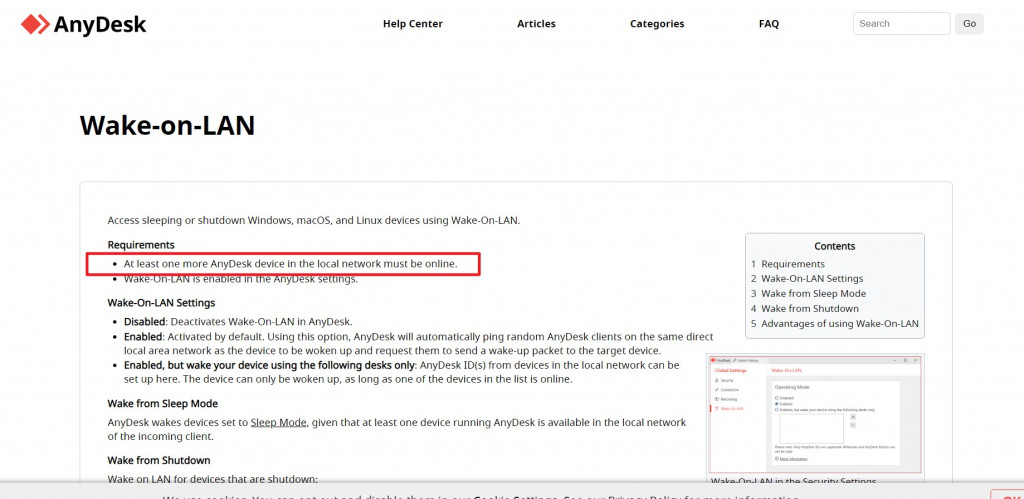This screenshot has width=1024, height=499.
Task: Click 'Wake-On-LAN is enabled in the AnyDesk settings' bullet
Action: point(241,279)
